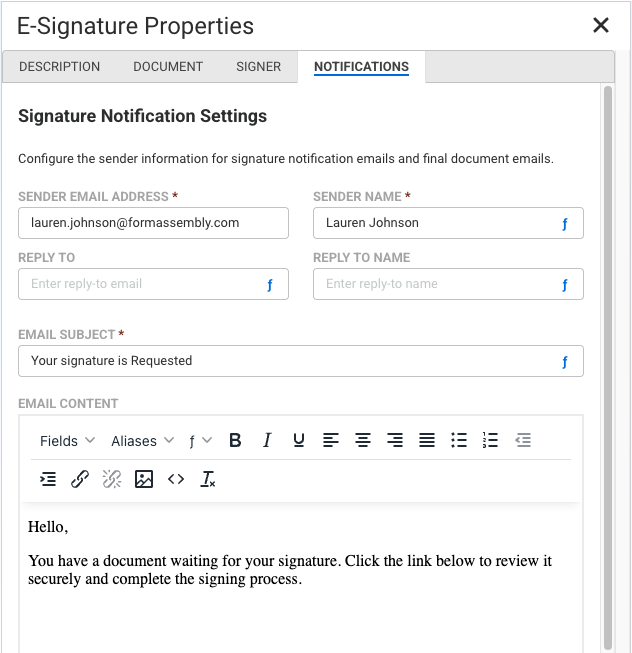Insert link in email content
The width and height of the screenshot is (632, 653).
pos(80,479)
